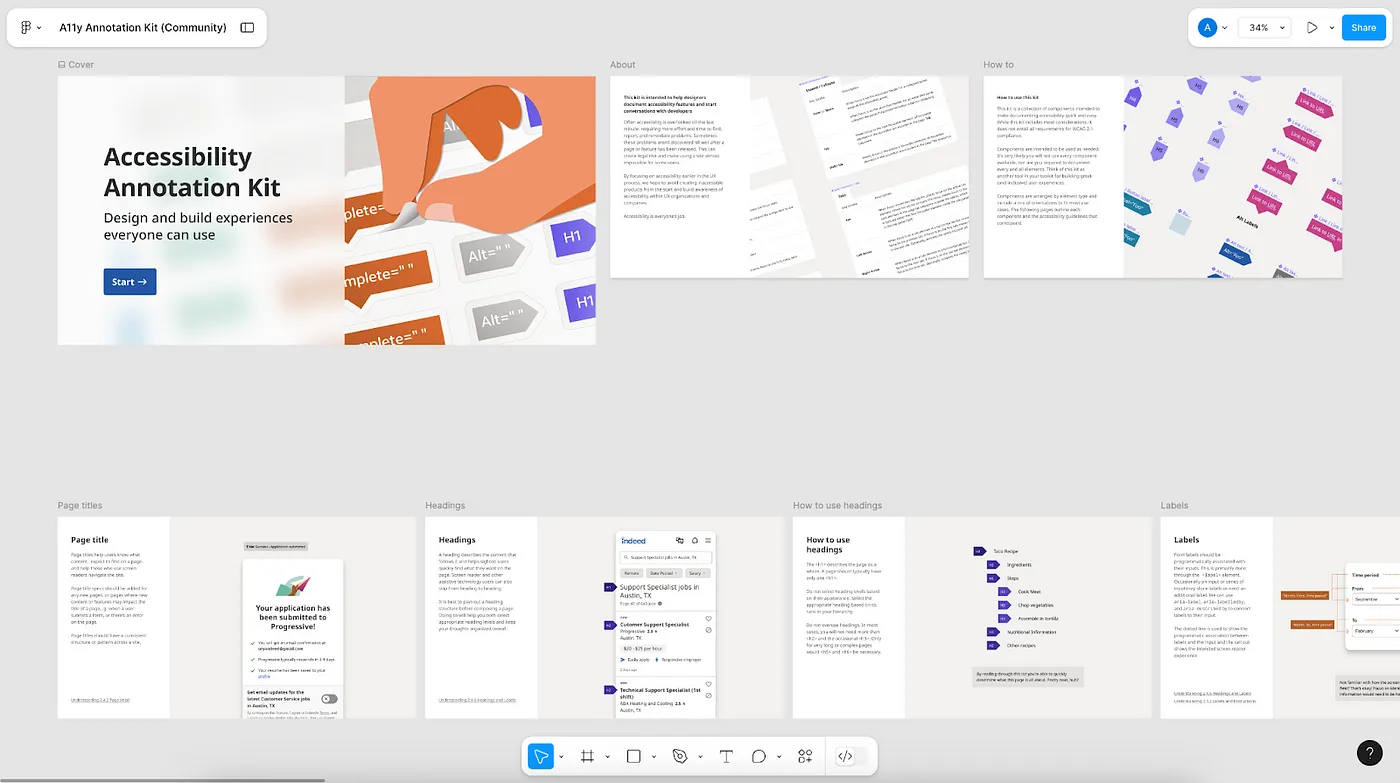Select the Pen tool
Screen dimensions: 1400x783
click(x=680, y=757)
